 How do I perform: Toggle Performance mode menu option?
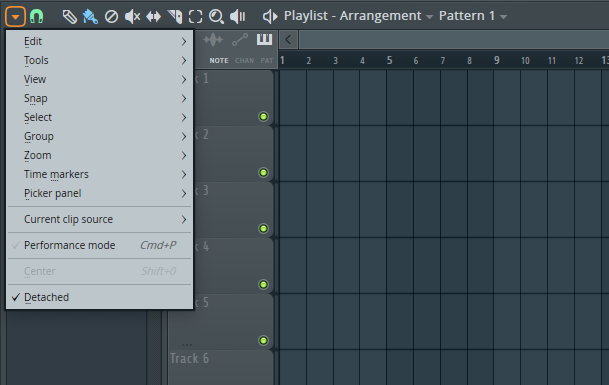pyautogui.click(x=99, y=246)
